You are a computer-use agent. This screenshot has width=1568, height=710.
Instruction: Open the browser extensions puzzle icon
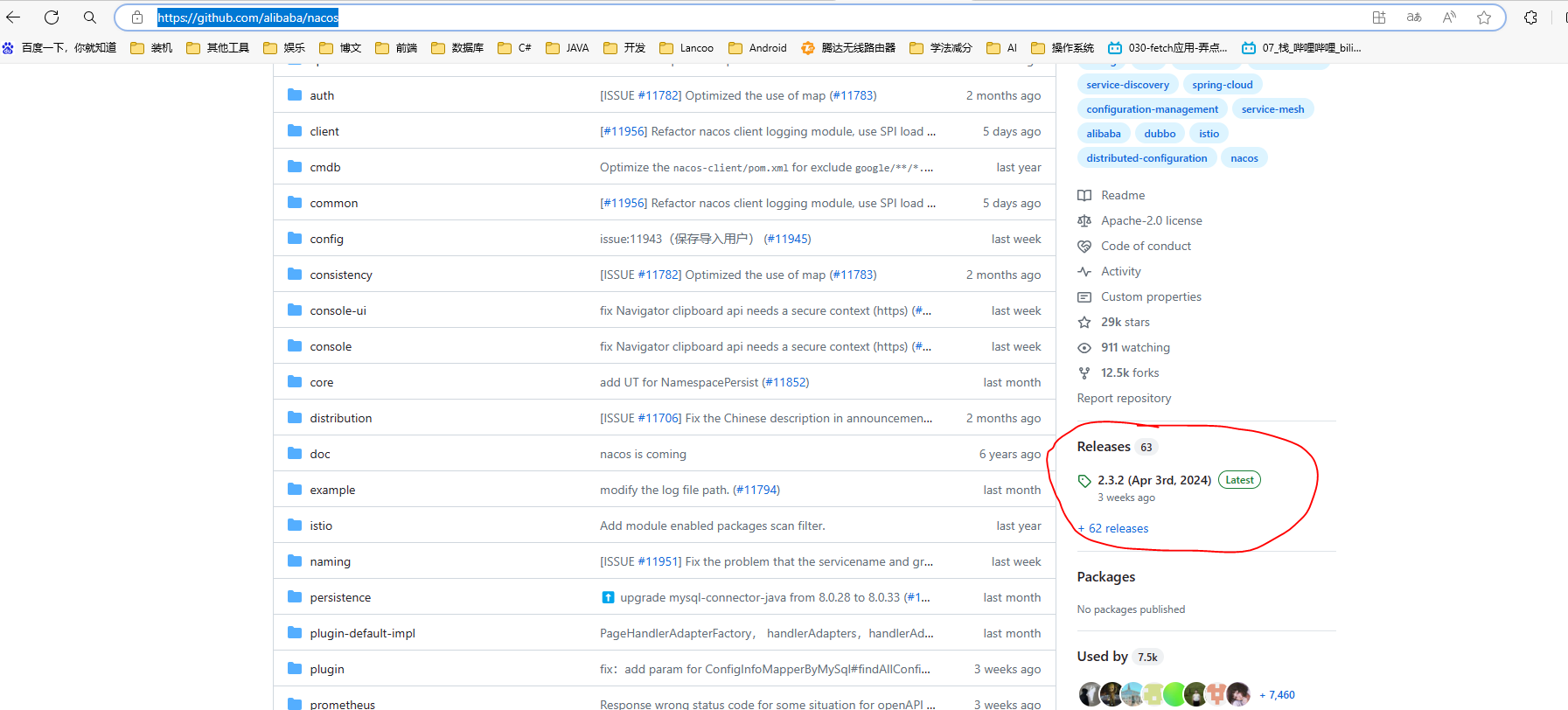point(1530,17)
